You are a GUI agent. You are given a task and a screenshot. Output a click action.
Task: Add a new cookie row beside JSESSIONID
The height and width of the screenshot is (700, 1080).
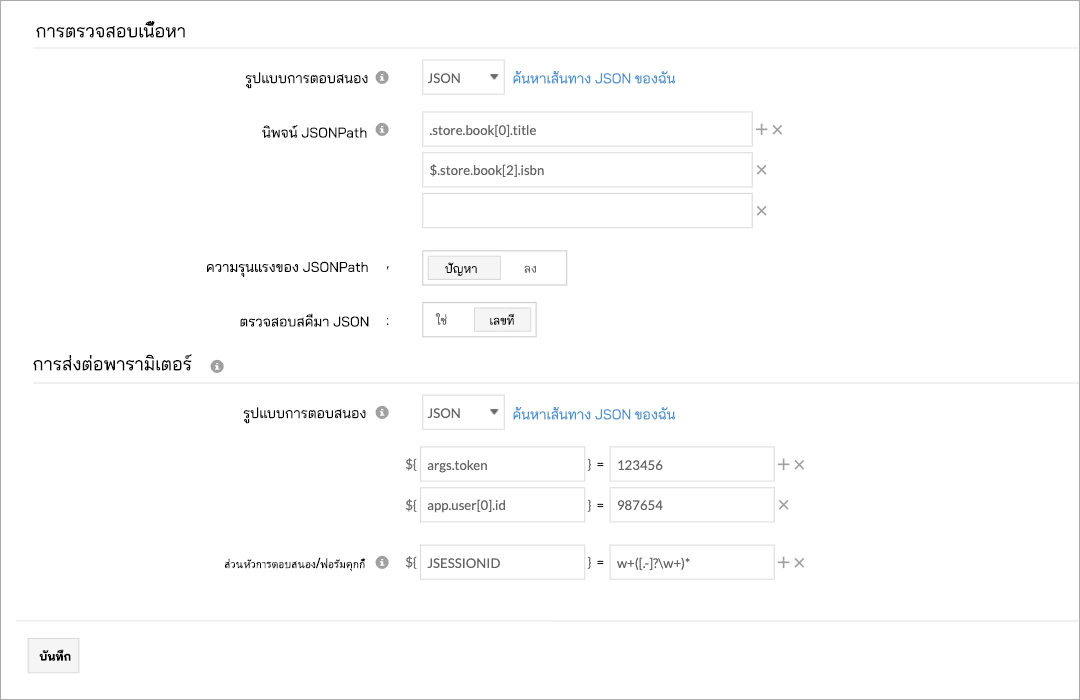[x=783, y=562]
